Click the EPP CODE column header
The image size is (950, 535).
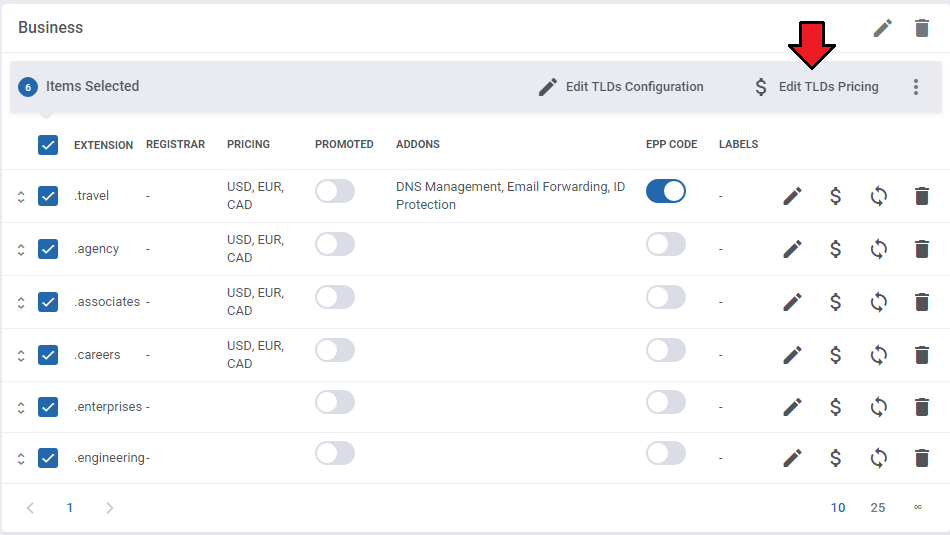pyautogui.click(x=671, y=144)
